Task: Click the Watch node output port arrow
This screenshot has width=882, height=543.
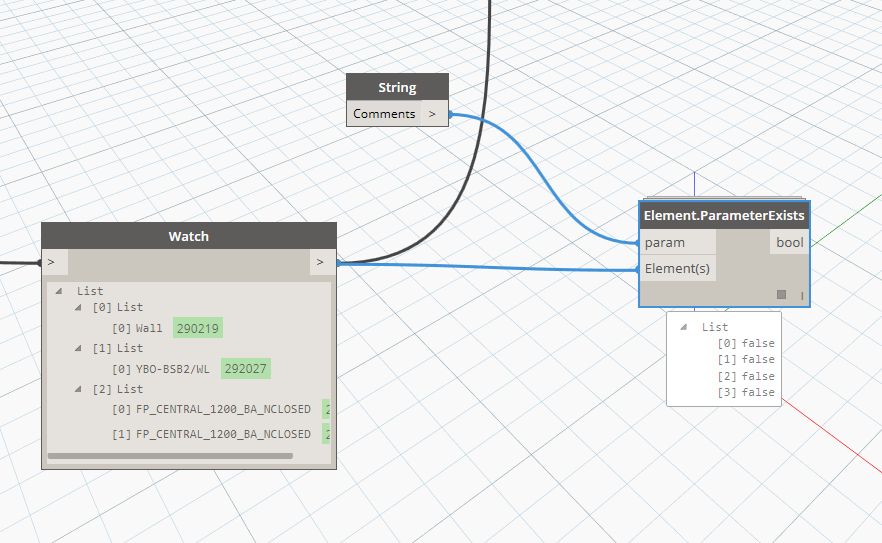Action: coord(320,262)
